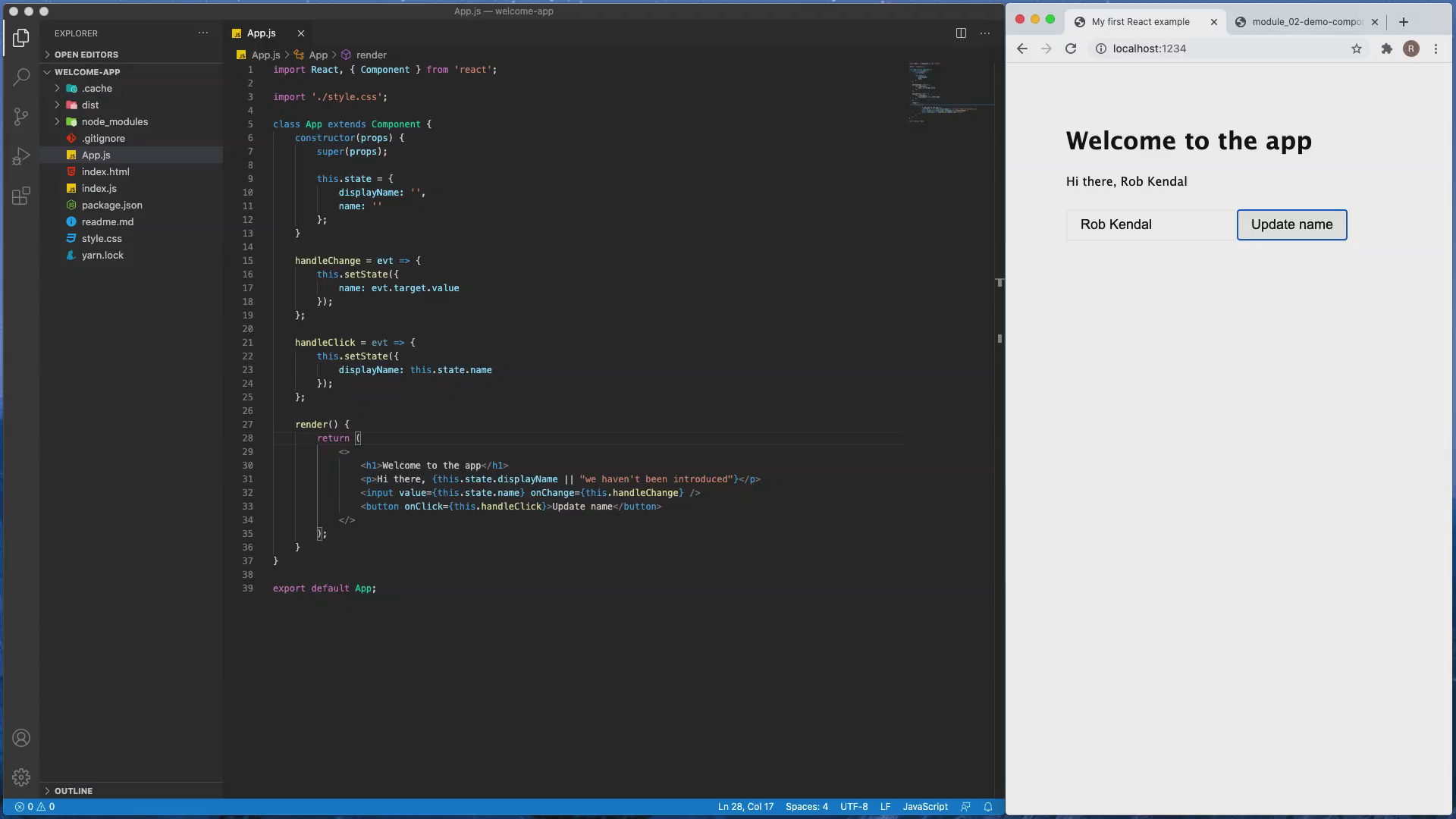Open the Source Control view
Screen dimensions: 1456x819
click(21, 116)
